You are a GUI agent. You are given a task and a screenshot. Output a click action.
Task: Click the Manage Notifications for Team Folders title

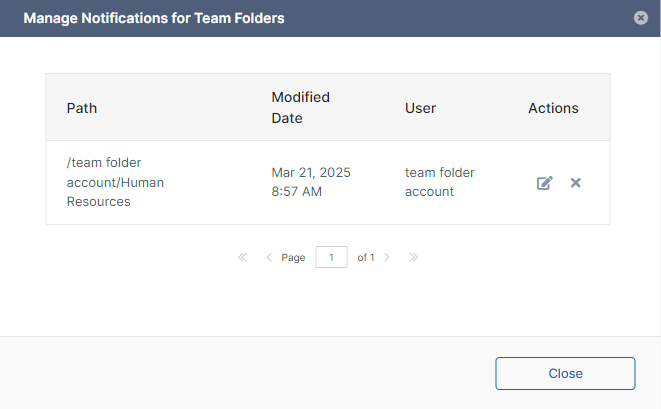coord(154,18)
